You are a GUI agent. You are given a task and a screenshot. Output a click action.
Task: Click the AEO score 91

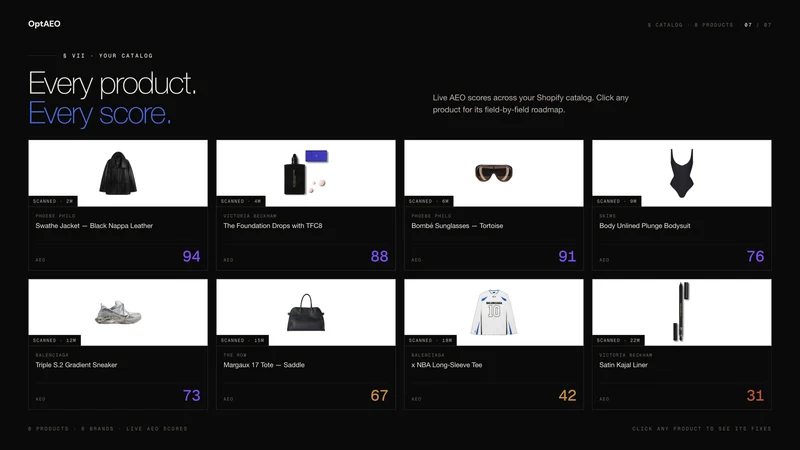point(567,256)
